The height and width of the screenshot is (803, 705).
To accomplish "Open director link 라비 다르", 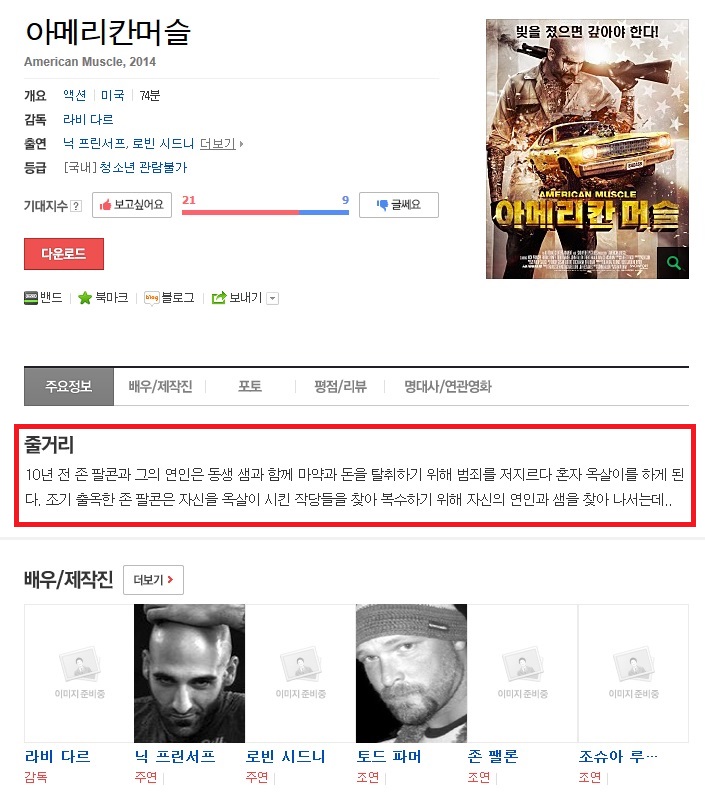I will click(x=88, y=119).
